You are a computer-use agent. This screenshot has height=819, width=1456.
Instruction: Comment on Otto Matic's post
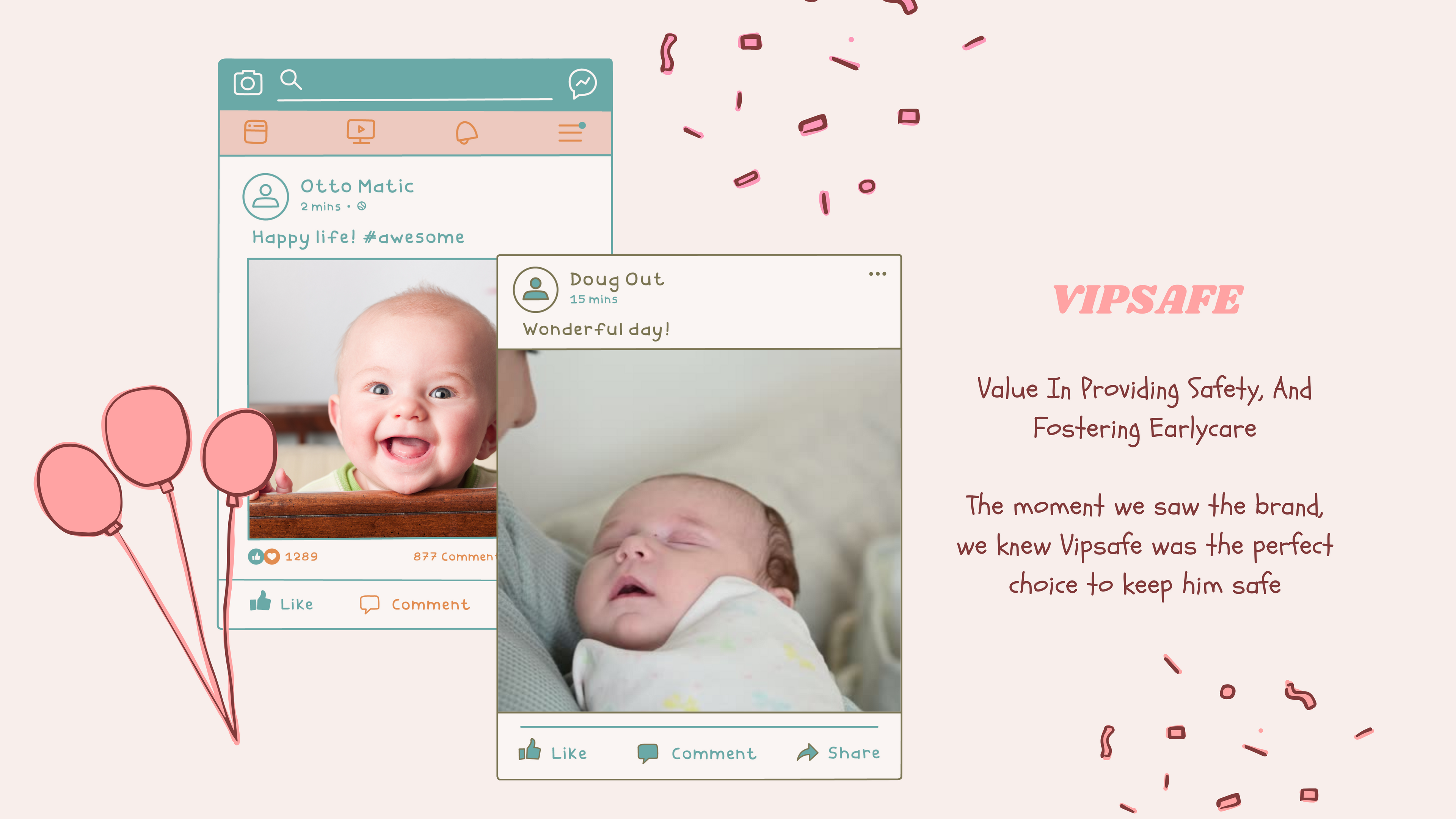[x=415, y=604]
